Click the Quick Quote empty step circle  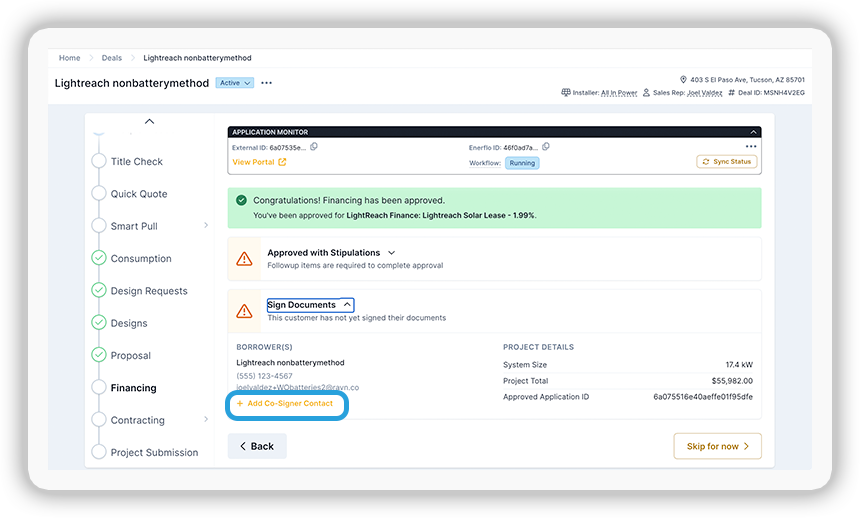click(99, 193)
